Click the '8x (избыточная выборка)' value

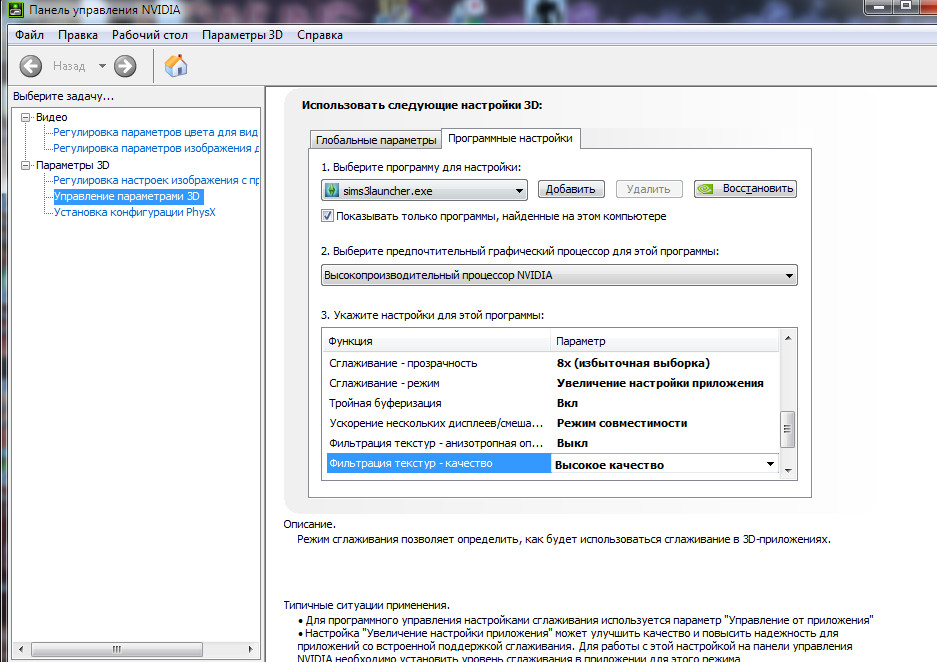633,363
